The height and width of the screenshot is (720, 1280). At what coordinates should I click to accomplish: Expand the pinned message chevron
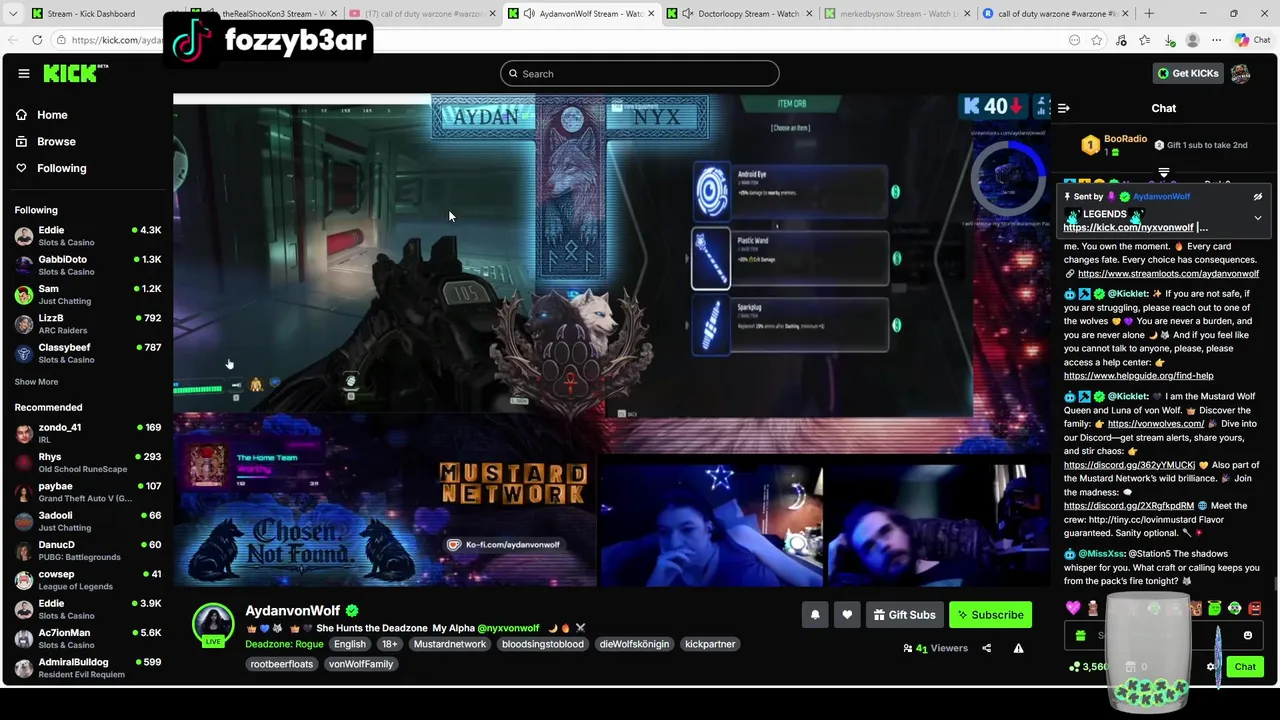pyautogui.click(x=1258, y=217)
